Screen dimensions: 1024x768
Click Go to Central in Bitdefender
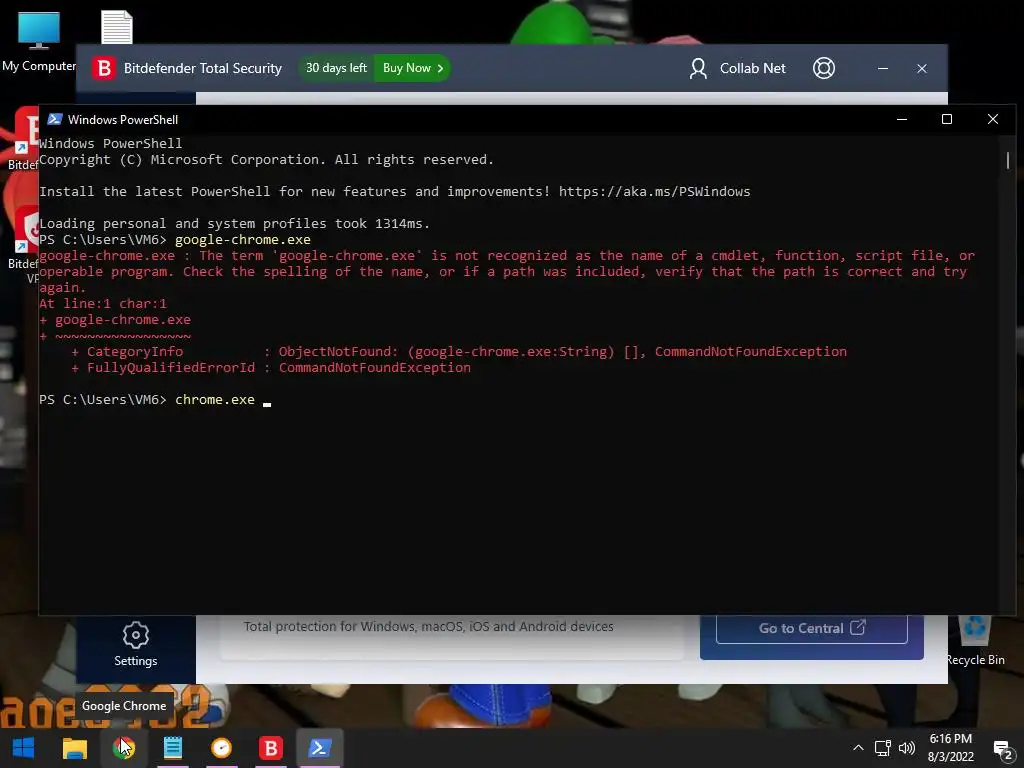811,628
